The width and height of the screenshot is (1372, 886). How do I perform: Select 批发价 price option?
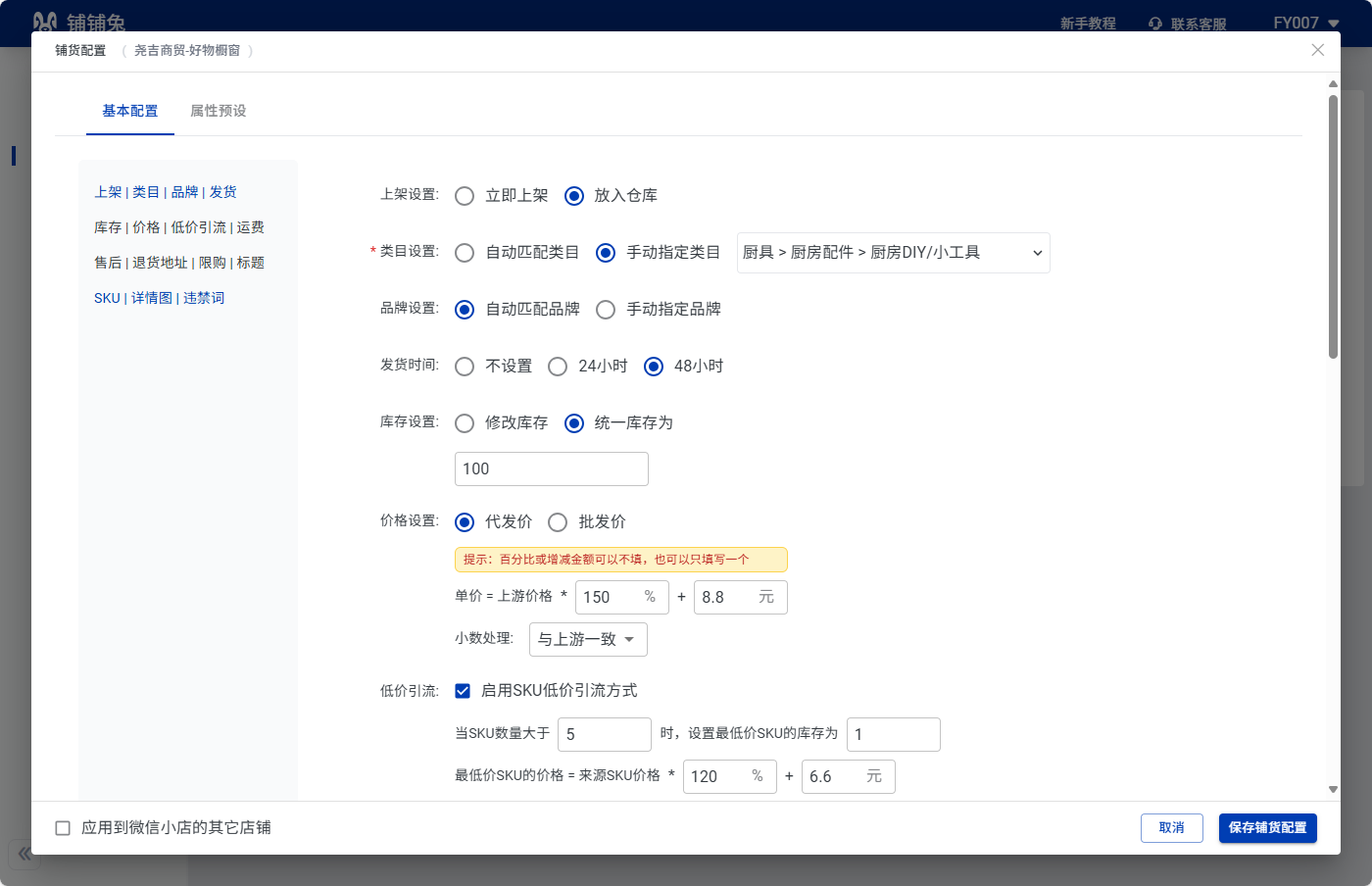coord(558,522)
